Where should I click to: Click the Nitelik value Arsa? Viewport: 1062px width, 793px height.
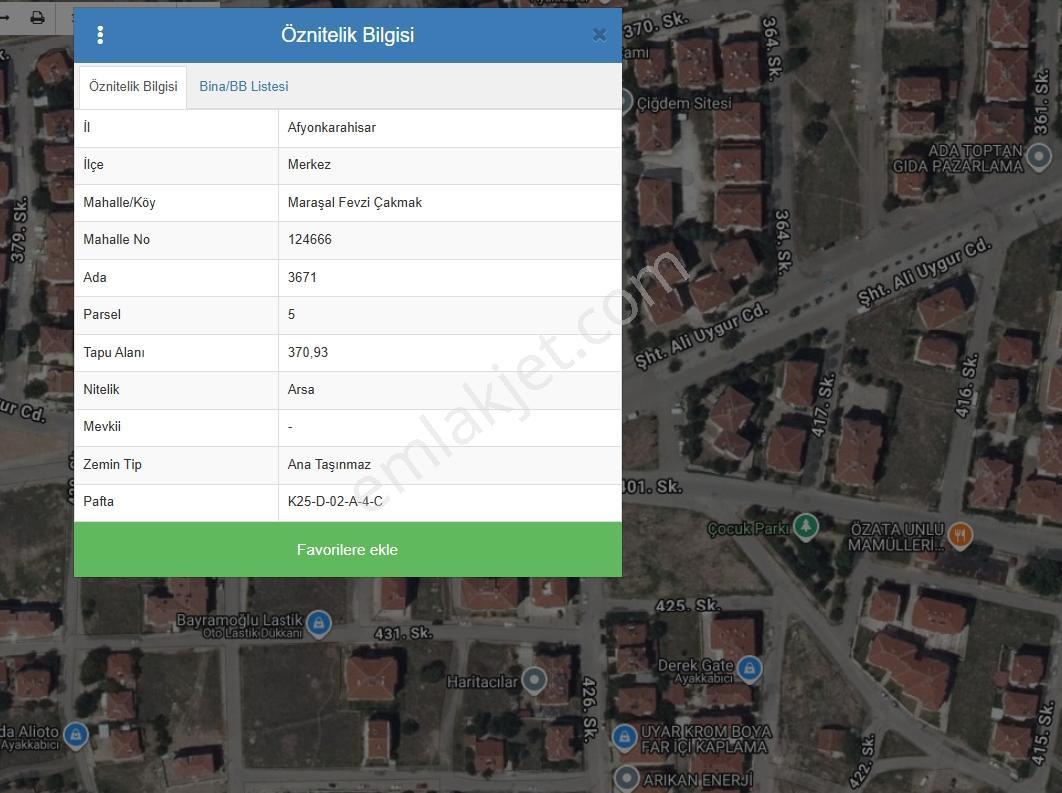tap(301, 389)
